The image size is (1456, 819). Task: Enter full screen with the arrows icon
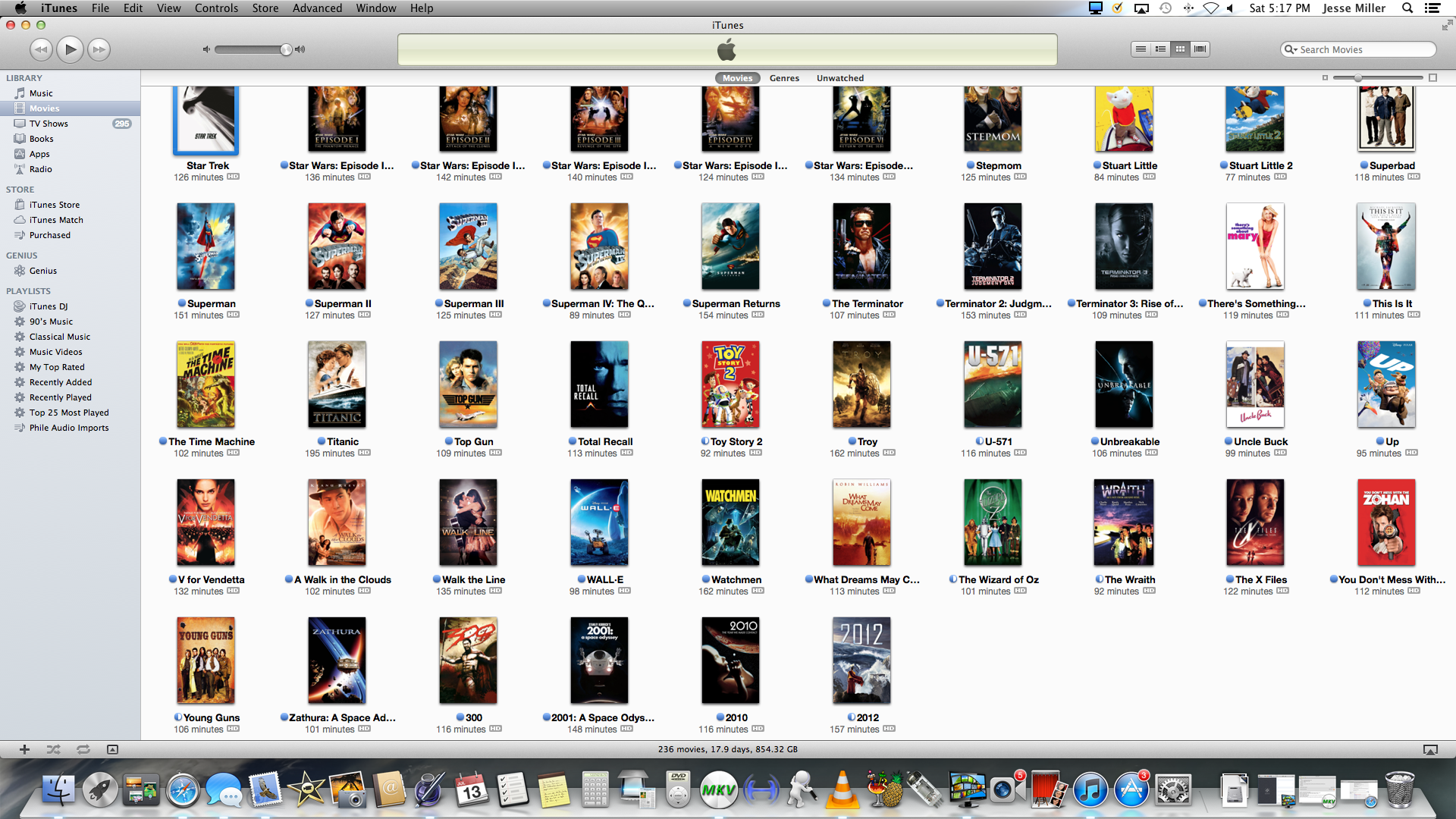coord(1447,25)
